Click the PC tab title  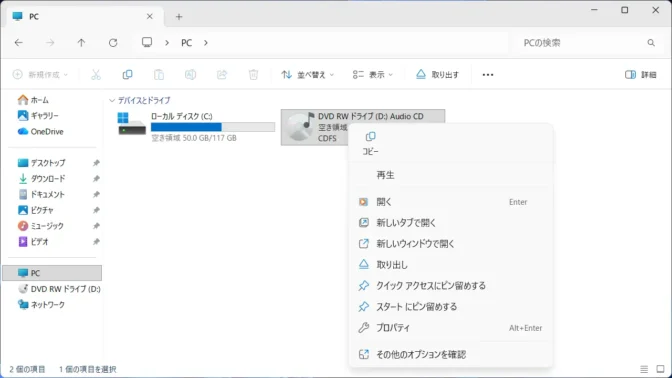coord(34,17)
